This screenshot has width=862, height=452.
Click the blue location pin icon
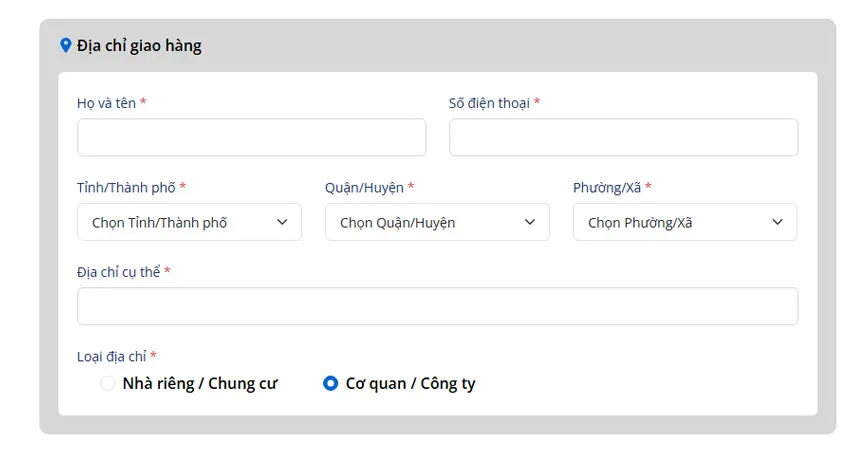tap(65, 45)
